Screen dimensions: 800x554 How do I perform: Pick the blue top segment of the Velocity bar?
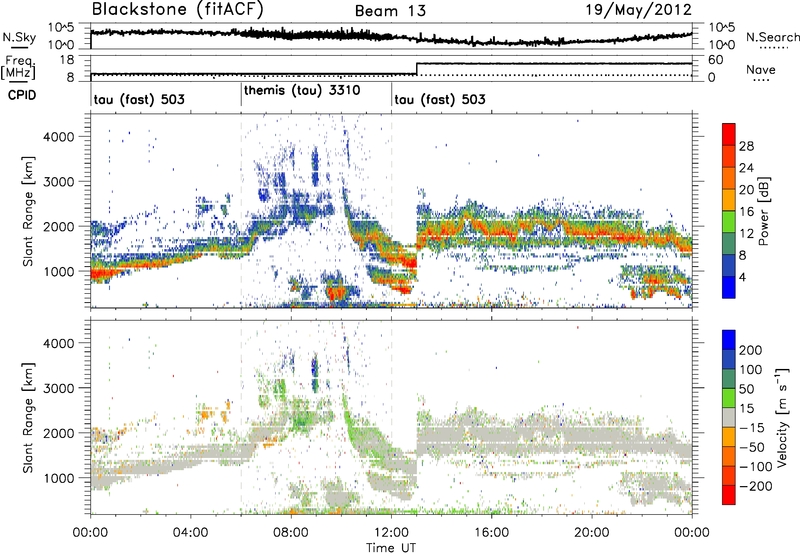coord(729,340)
